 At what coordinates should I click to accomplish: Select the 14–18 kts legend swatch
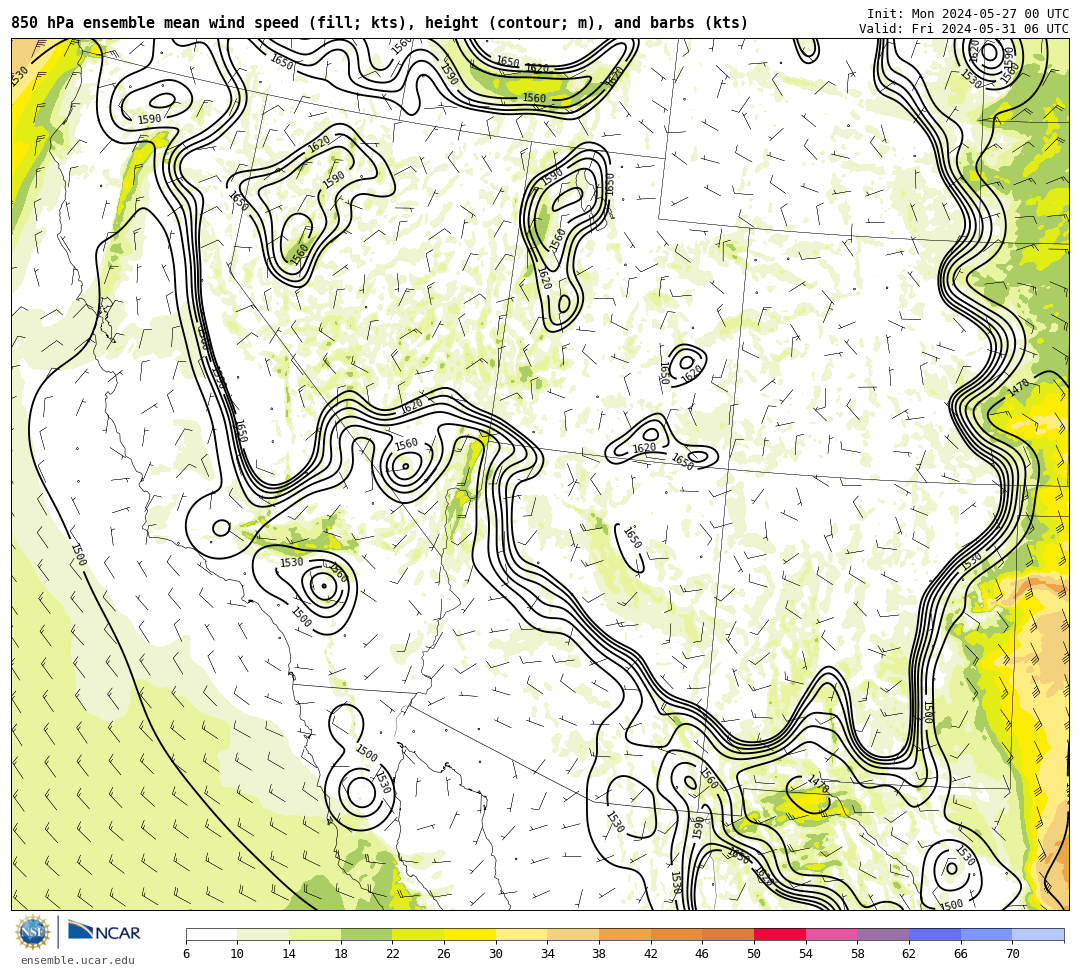(x=315, y=934)
